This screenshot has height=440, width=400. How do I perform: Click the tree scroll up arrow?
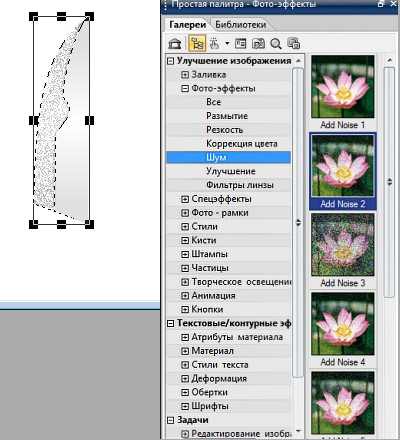coord(298,61)
